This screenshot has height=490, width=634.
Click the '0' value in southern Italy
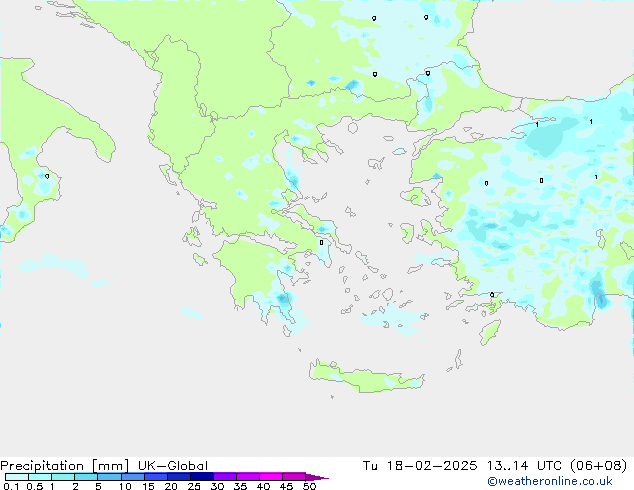(x=47, y=176)
